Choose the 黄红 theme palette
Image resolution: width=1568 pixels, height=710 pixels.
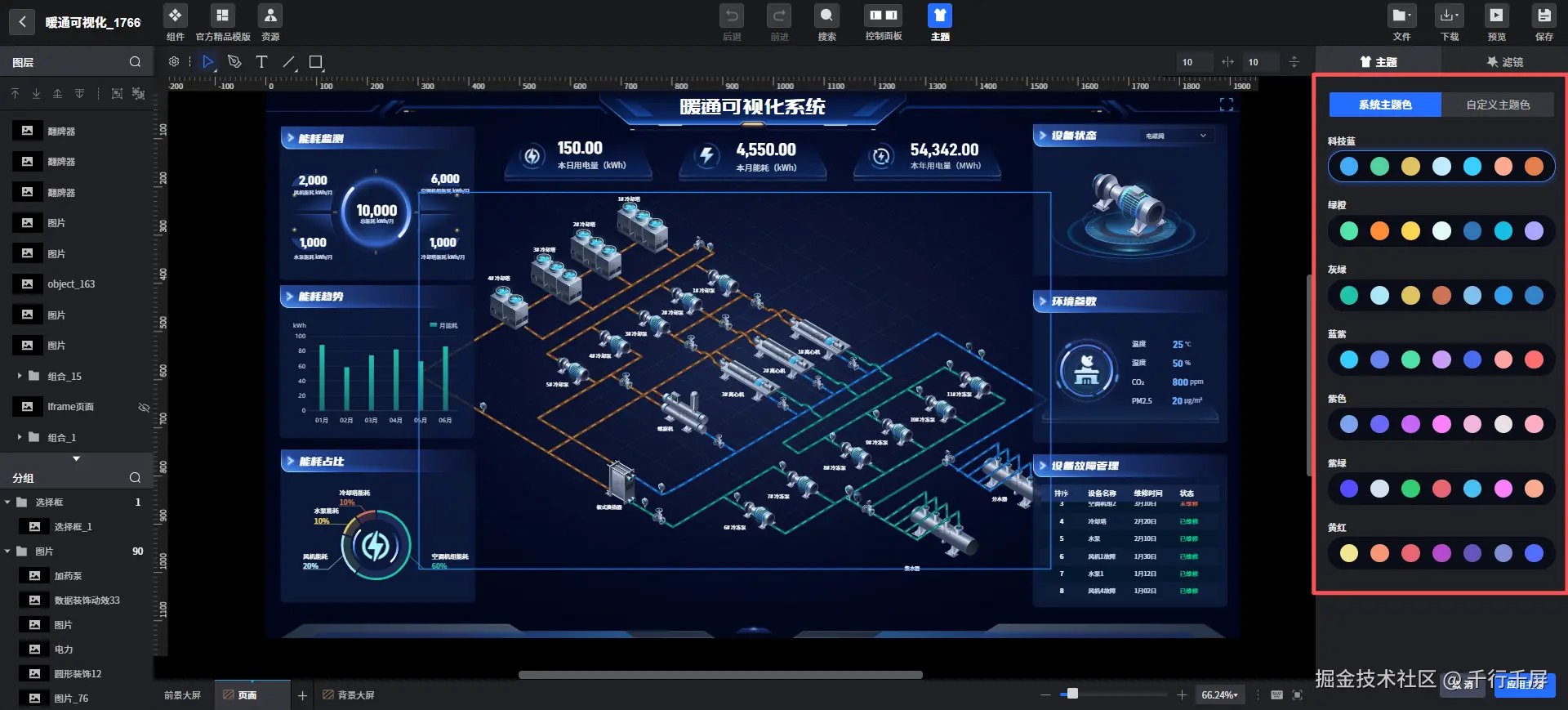1441,553
